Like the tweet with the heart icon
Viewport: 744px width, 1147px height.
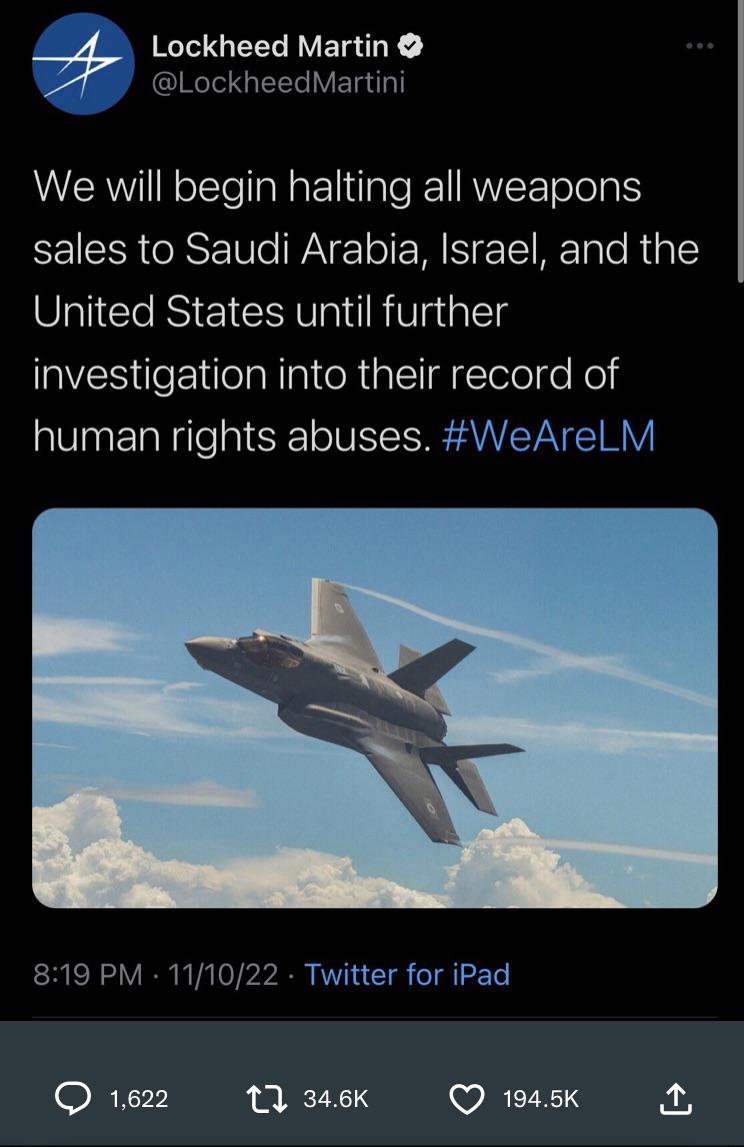[466, 1099]
